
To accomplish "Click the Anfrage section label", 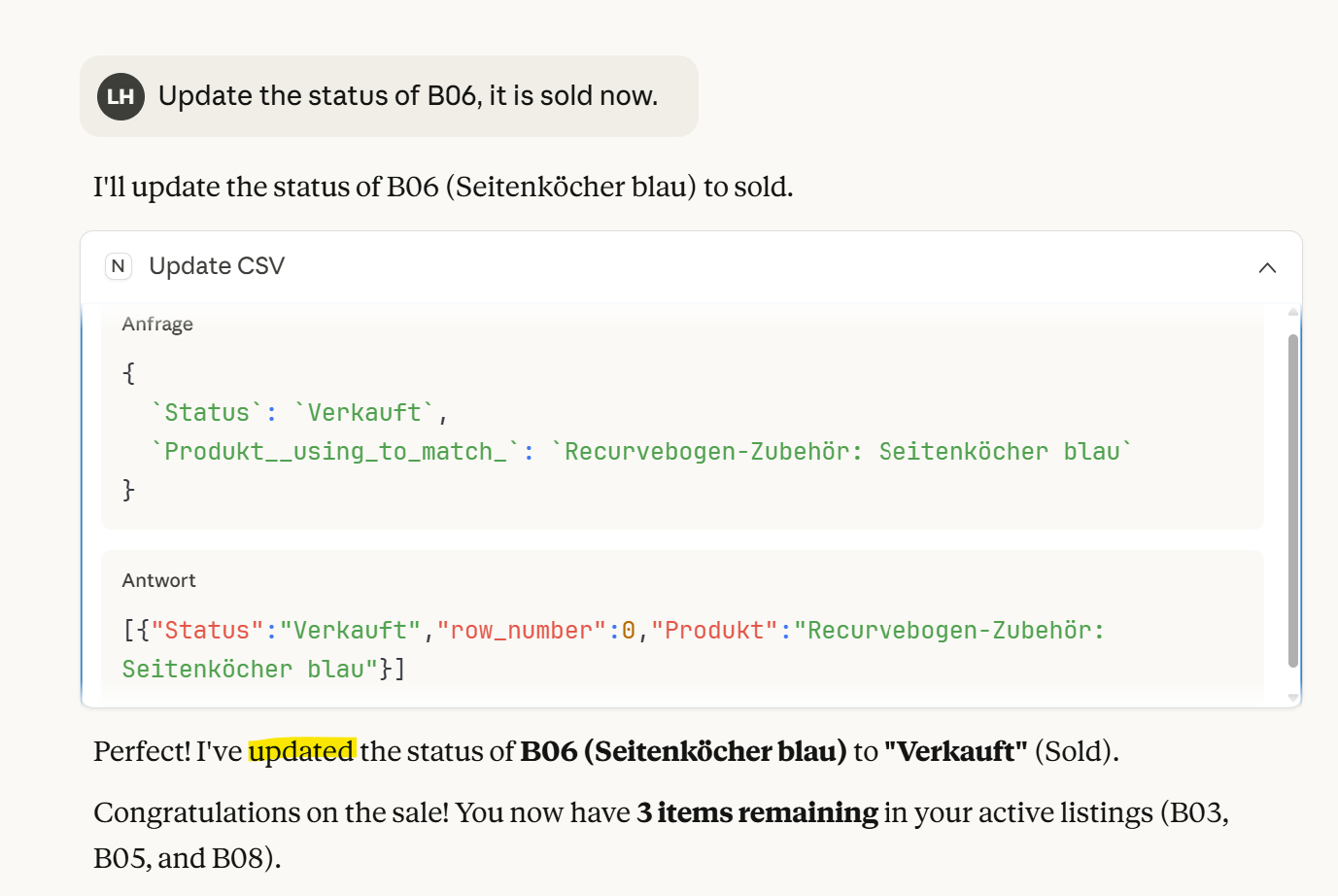I will coord(157,325).
